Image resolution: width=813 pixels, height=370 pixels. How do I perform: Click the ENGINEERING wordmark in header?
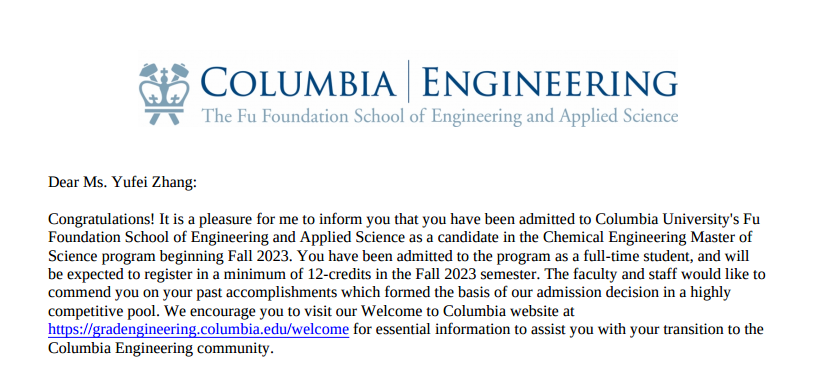(x=550, y=82)
